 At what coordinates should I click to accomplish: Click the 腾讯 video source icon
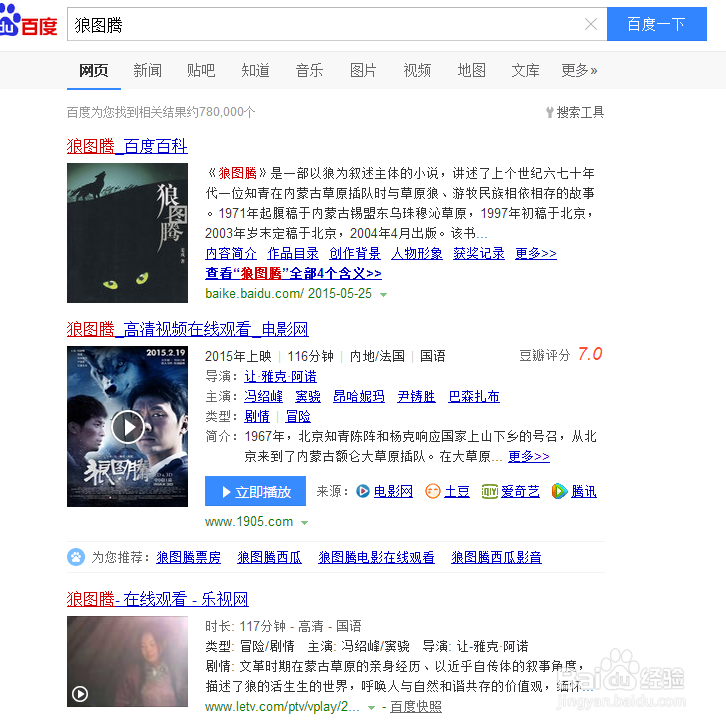[x=559, y=491]
